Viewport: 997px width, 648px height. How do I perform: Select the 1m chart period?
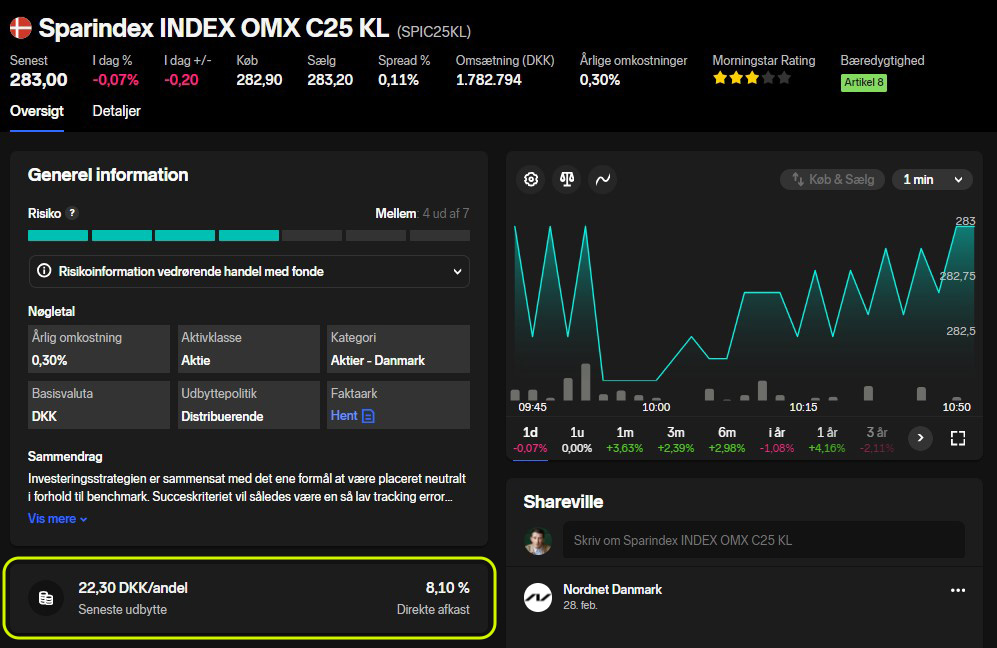pyautogui.click(x=624, y=439)
